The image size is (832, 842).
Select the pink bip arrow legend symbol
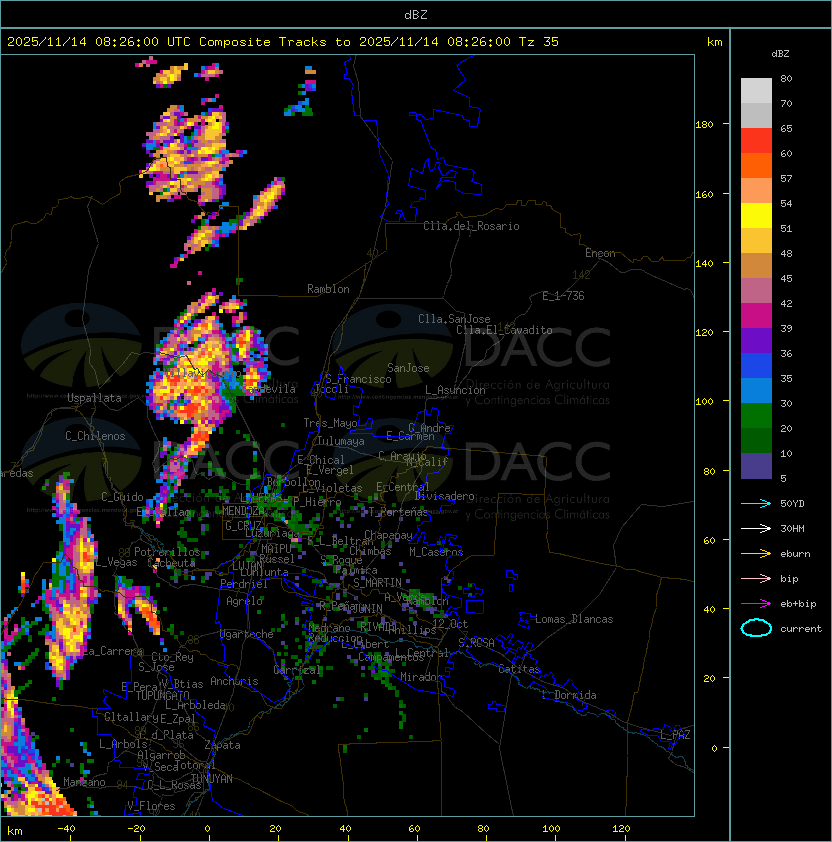(x=756, y=578)
